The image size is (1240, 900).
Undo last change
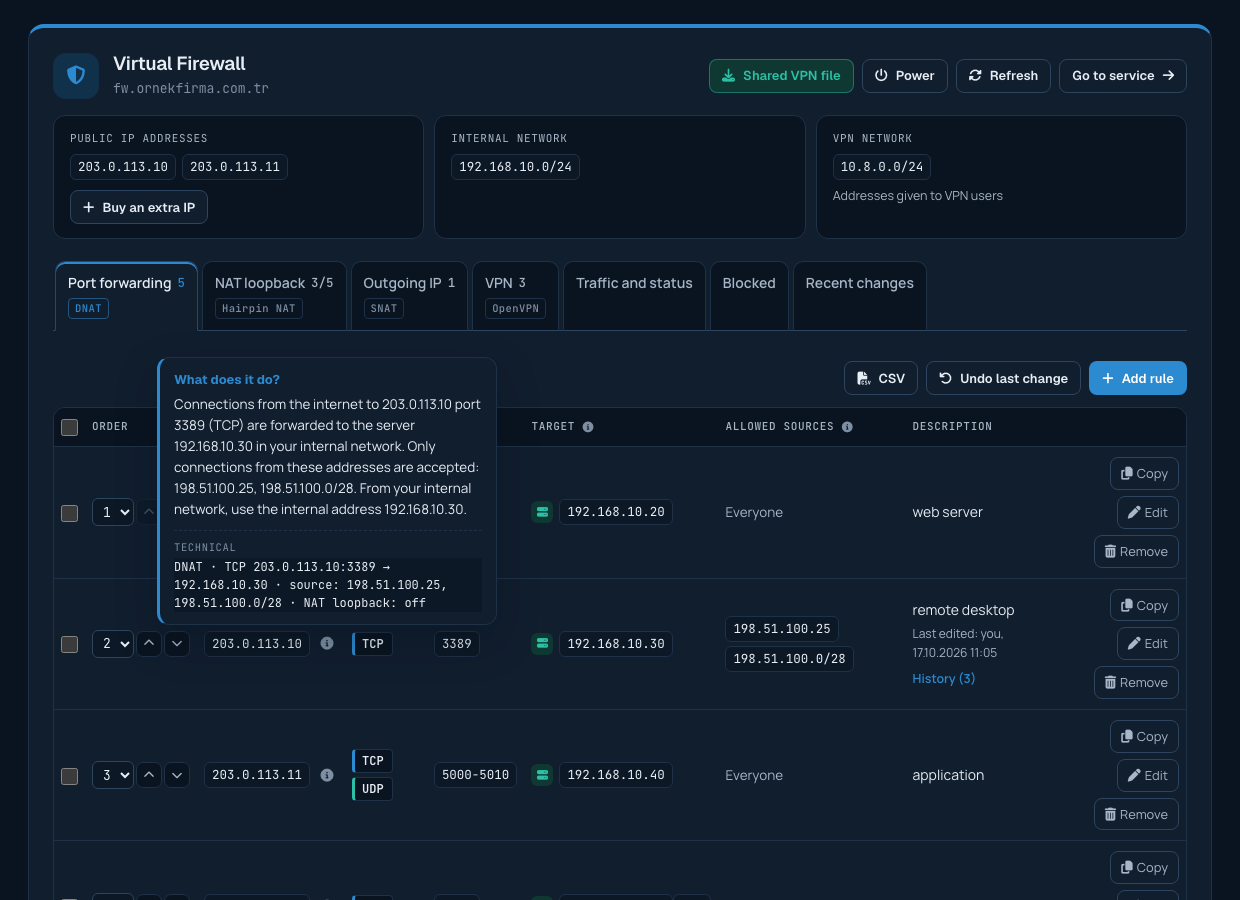point(1003,378)
